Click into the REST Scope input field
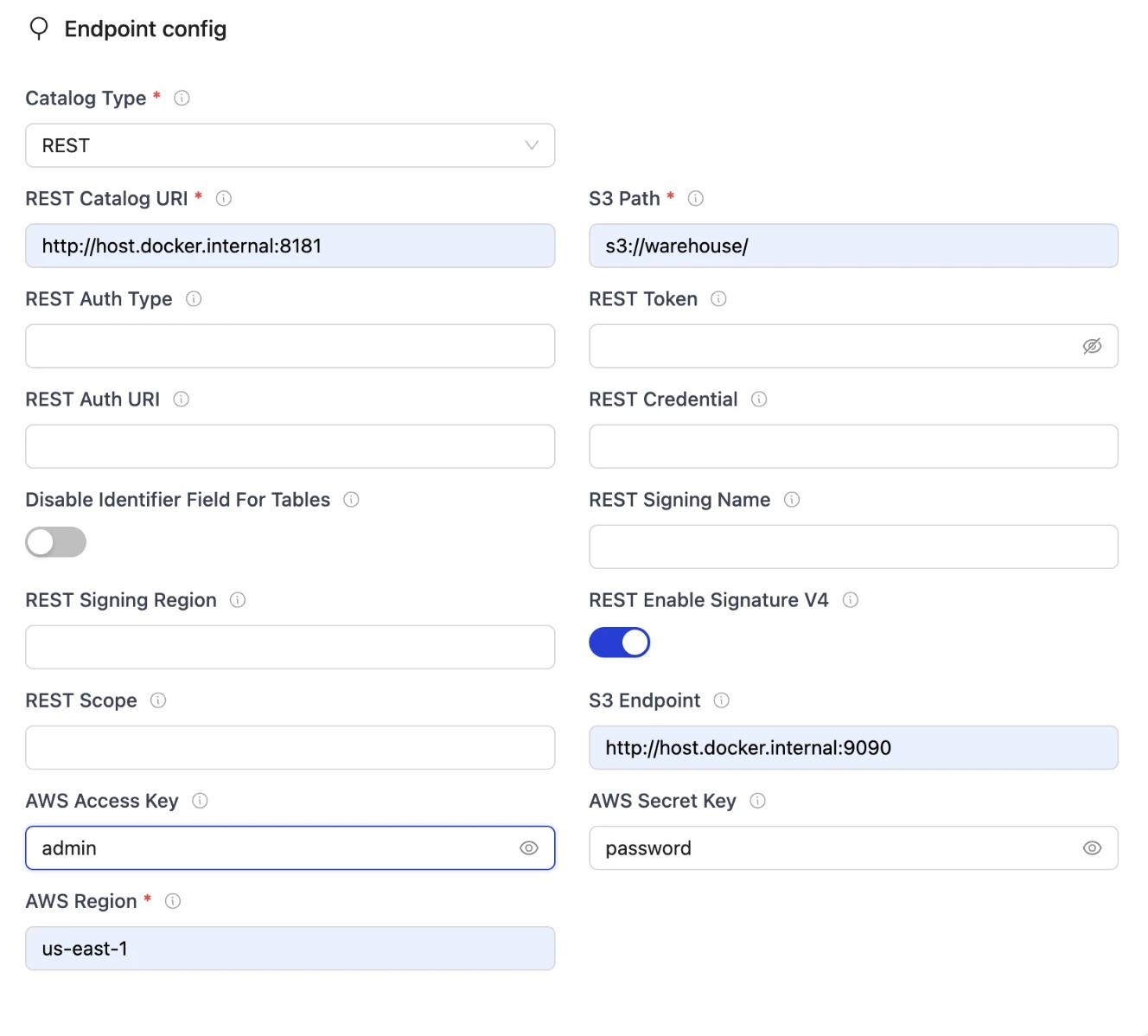The width and height of the screenshot is (1148, 1036). point(290,747)
